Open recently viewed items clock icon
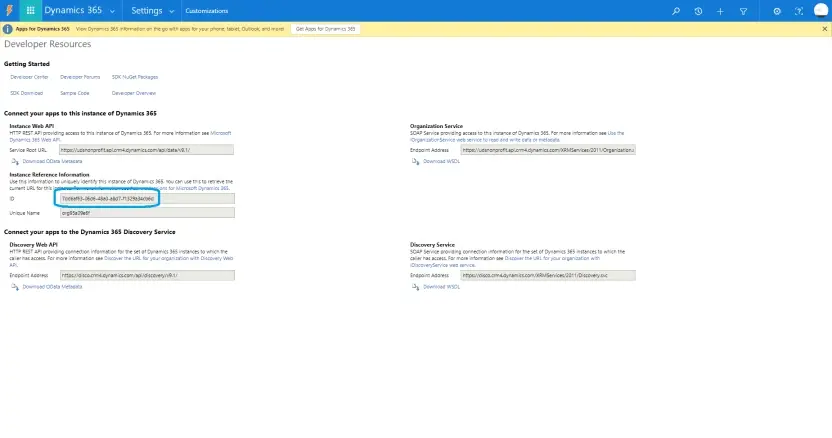This screenshot has width=832, height=438. [x=698, y=11]
